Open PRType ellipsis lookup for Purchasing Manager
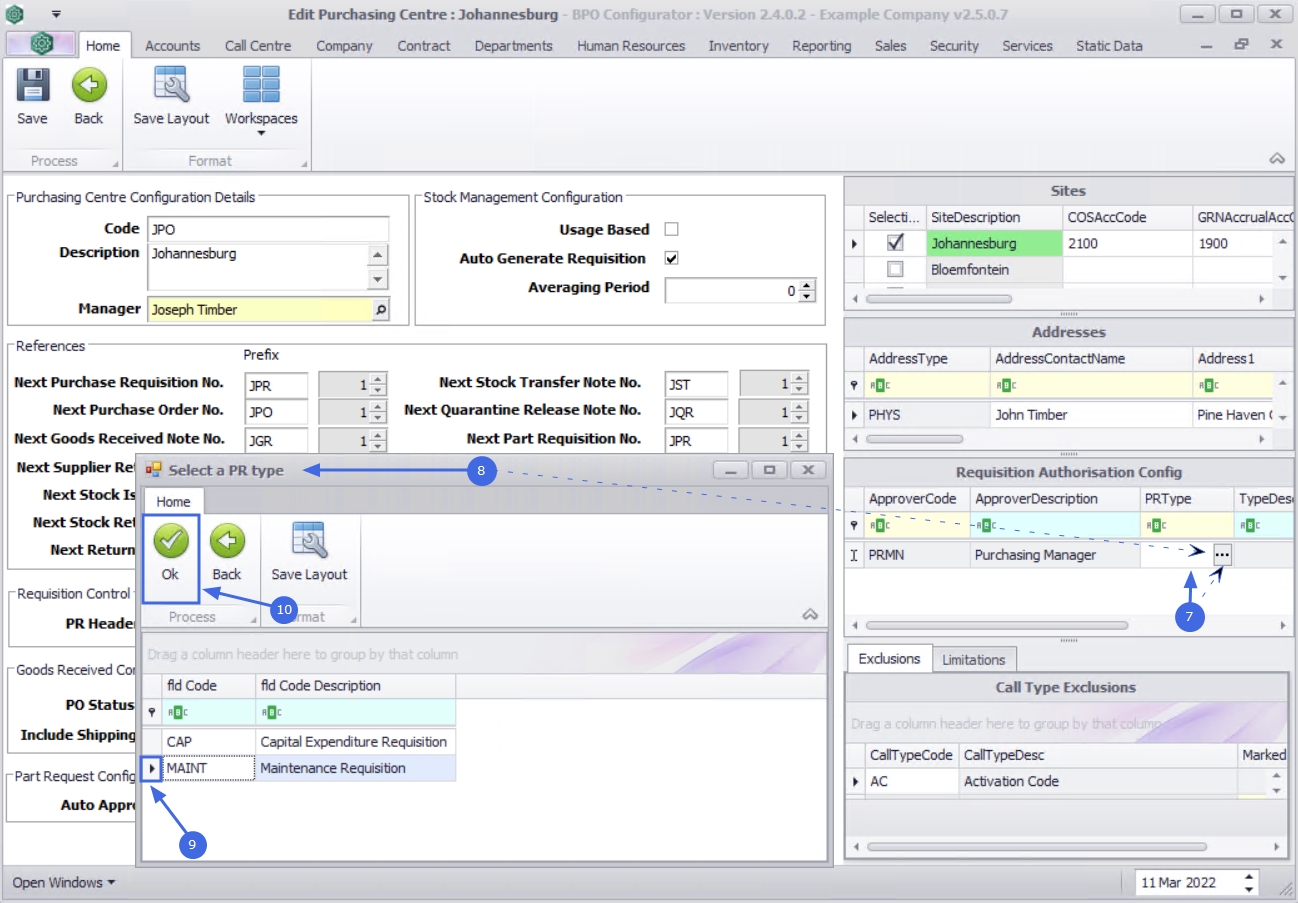The height and width of the screenshot is (903, 1298). pos(1221,555)
